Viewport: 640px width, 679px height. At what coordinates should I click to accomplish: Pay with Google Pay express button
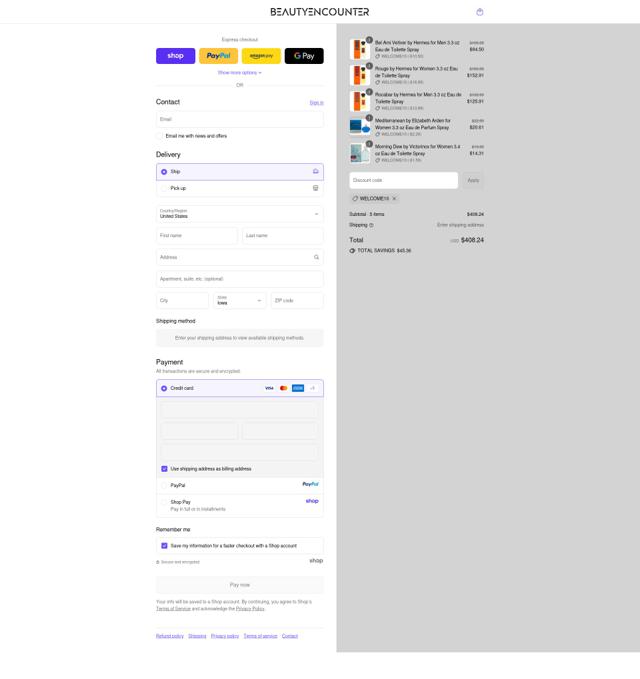click(x=304, y=56)
